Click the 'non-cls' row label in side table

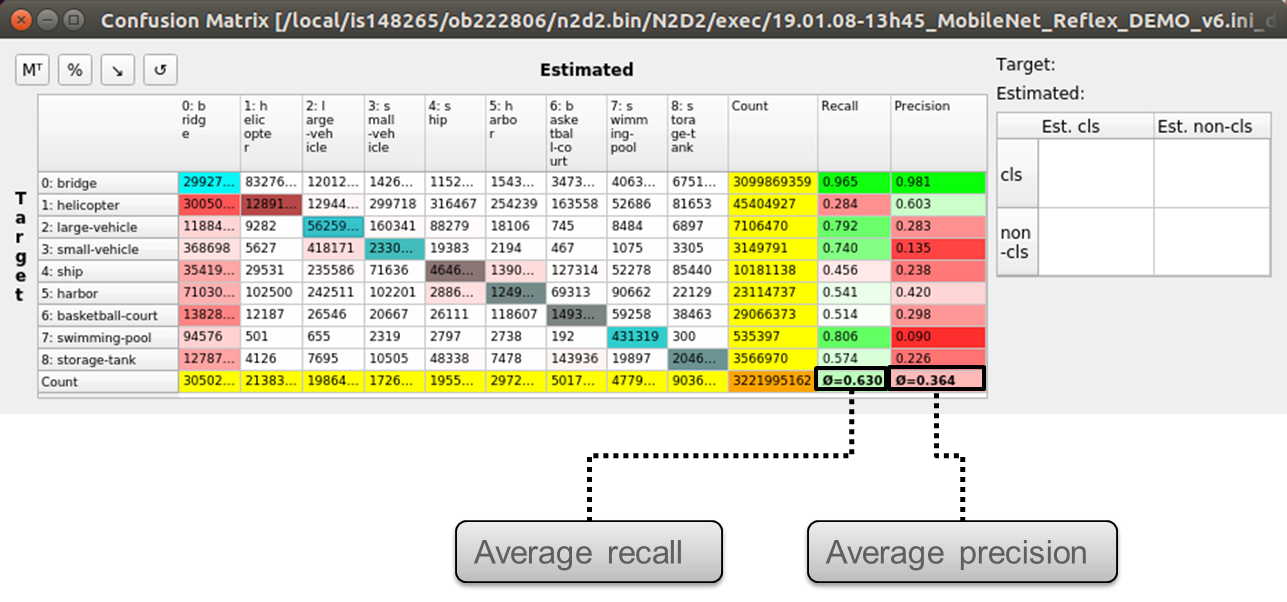tap(1017, 241)
